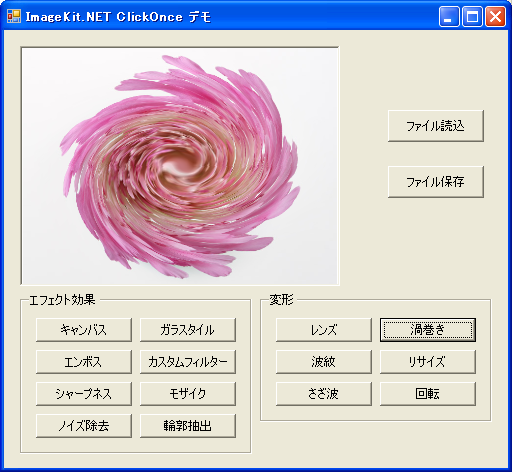Screen dimensions: 512x472
Task: Apply the ガラスタイル effect
Action: coord(188,330)
